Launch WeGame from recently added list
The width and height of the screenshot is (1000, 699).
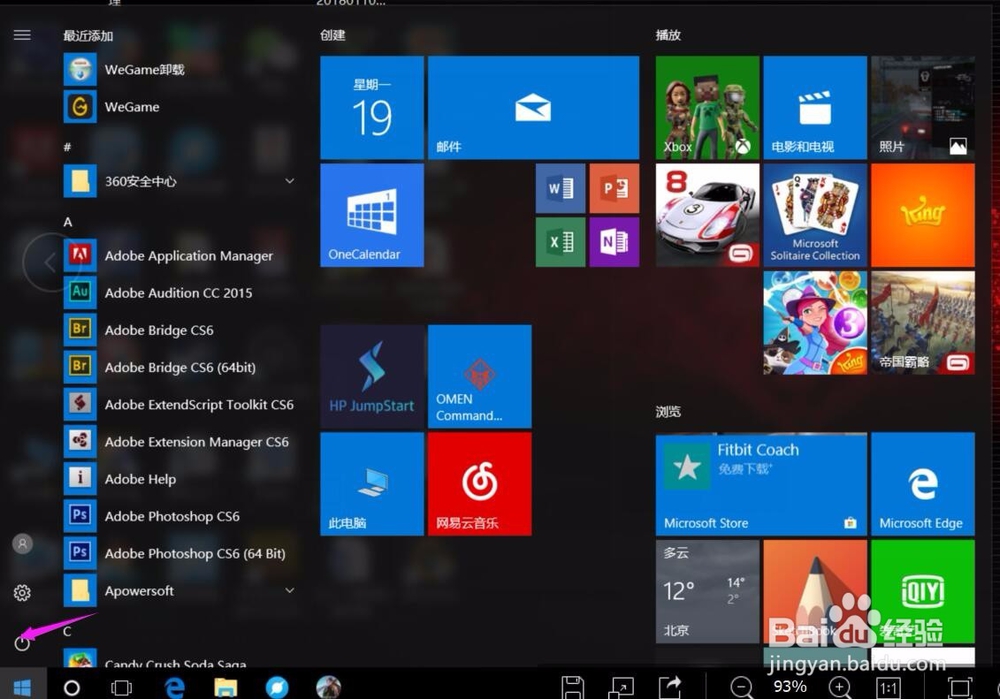(x=179, y=107)
